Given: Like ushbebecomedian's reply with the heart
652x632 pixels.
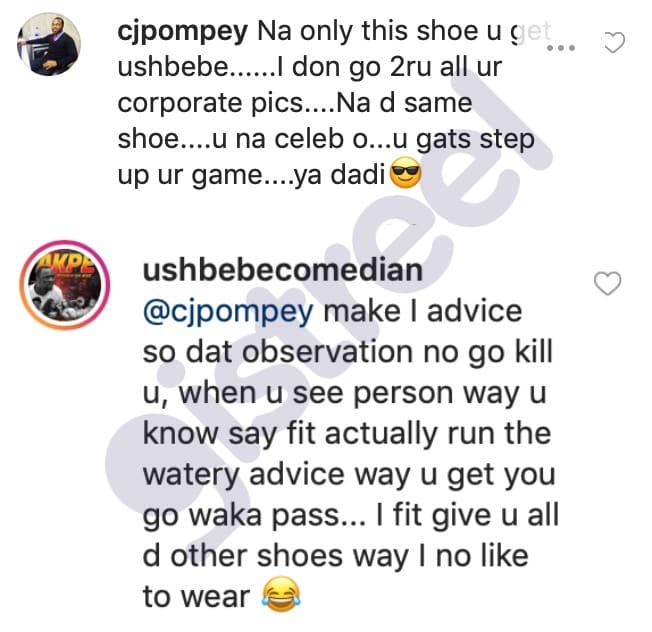Looking at the screenshot, I should [x=608, y=284].
